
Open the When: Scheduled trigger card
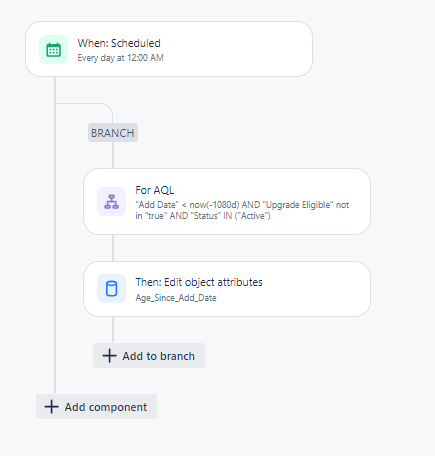[169, 49]
